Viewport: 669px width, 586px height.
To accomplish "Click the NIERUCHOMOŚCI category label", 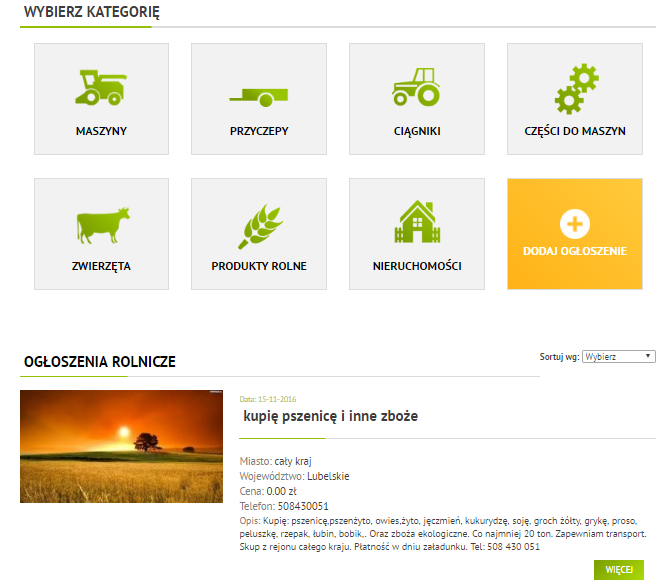I will click(417, 266).
